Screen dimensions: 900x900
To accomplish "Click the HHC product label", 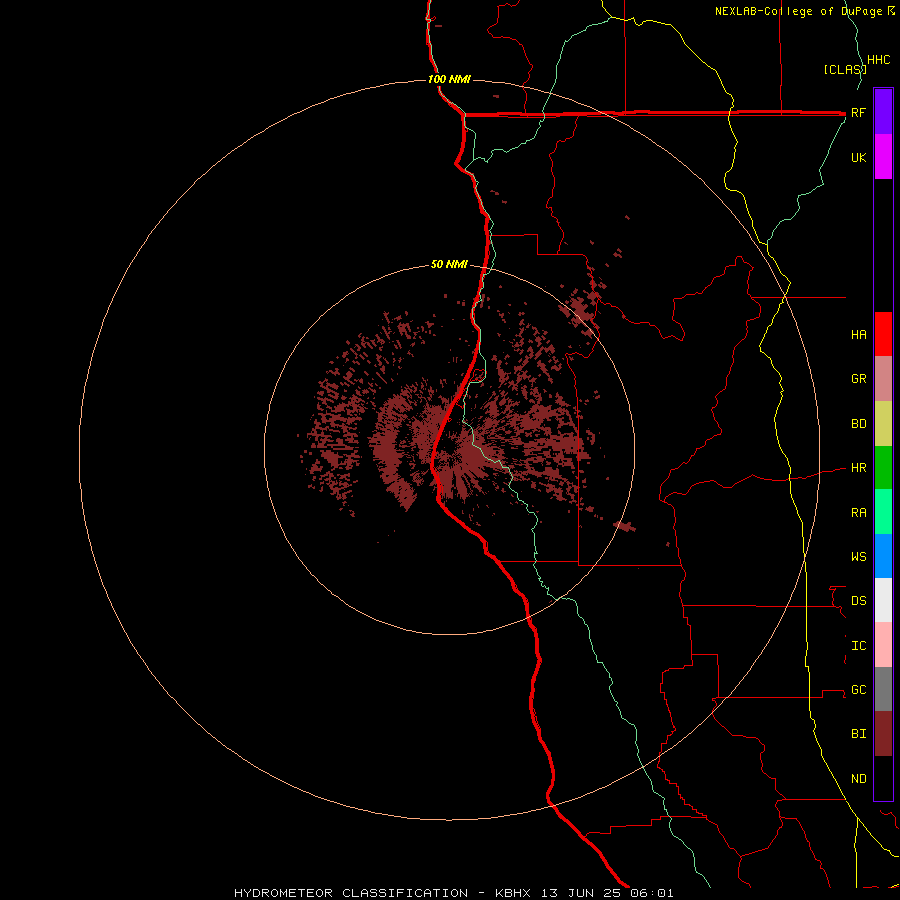I will click(879, 60).
